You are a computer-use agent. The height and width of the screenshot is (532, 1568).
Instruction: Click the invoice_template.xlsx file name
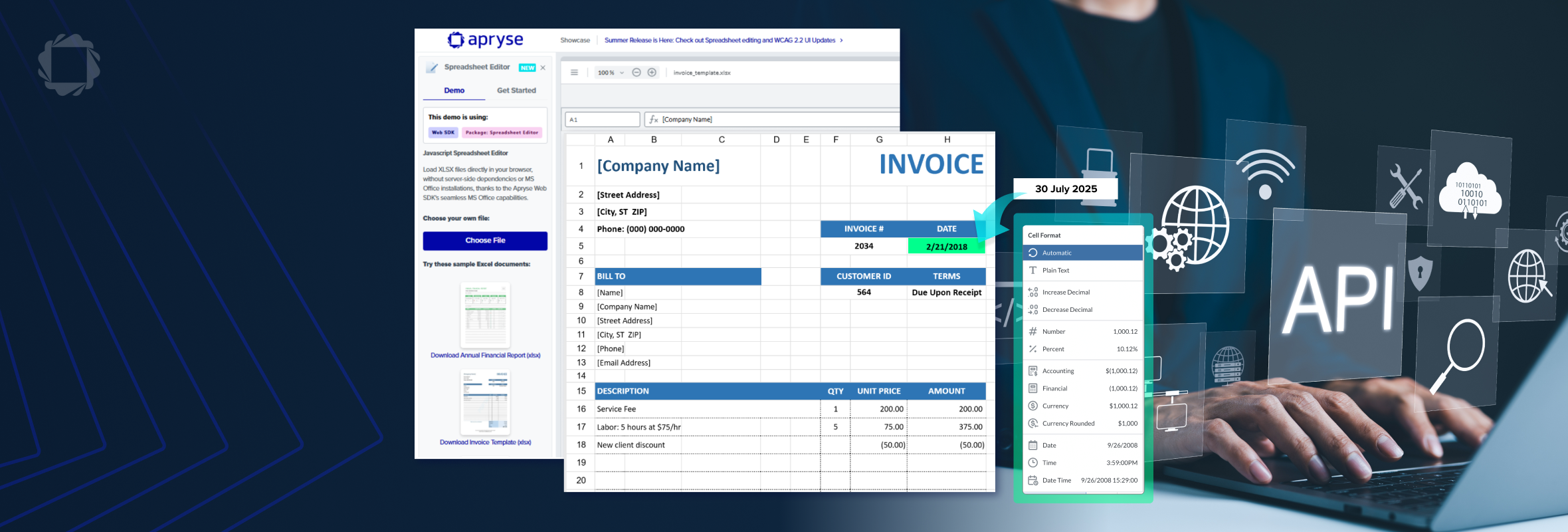click(702, 73)
